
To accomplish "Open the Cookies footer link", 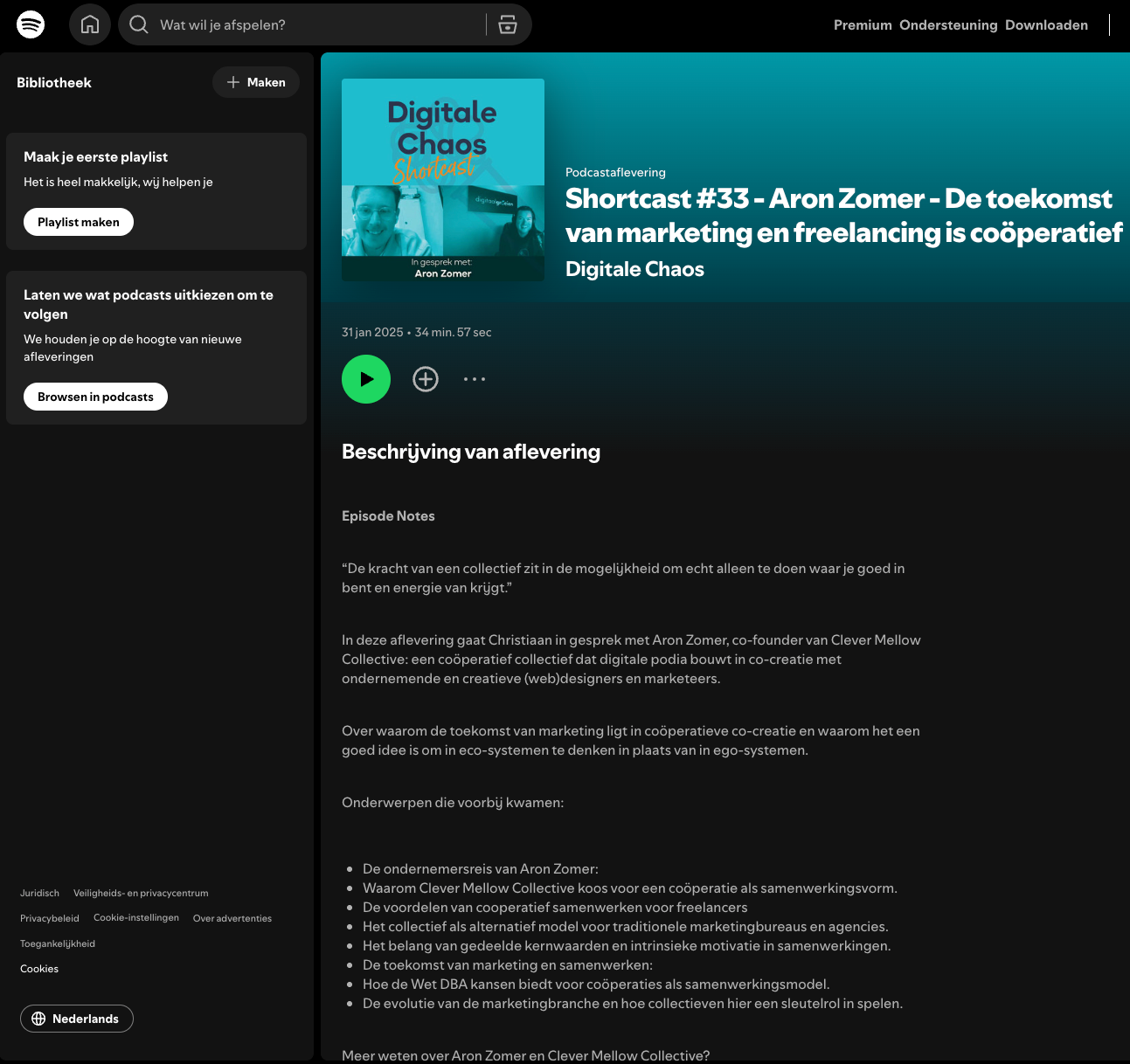I will tap(39, 969).
